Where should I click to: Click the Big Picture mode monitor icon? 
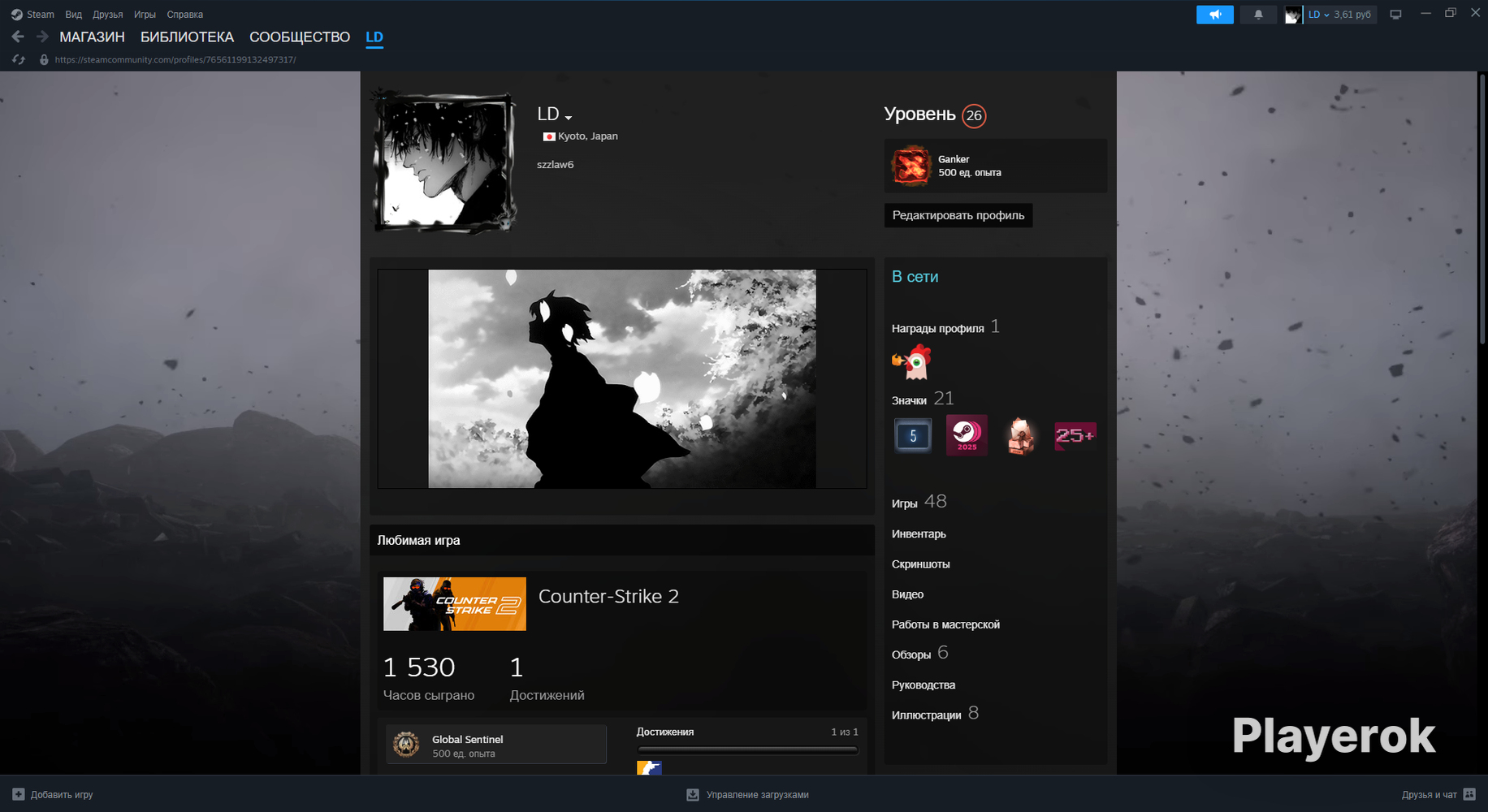coord(1395,15)
